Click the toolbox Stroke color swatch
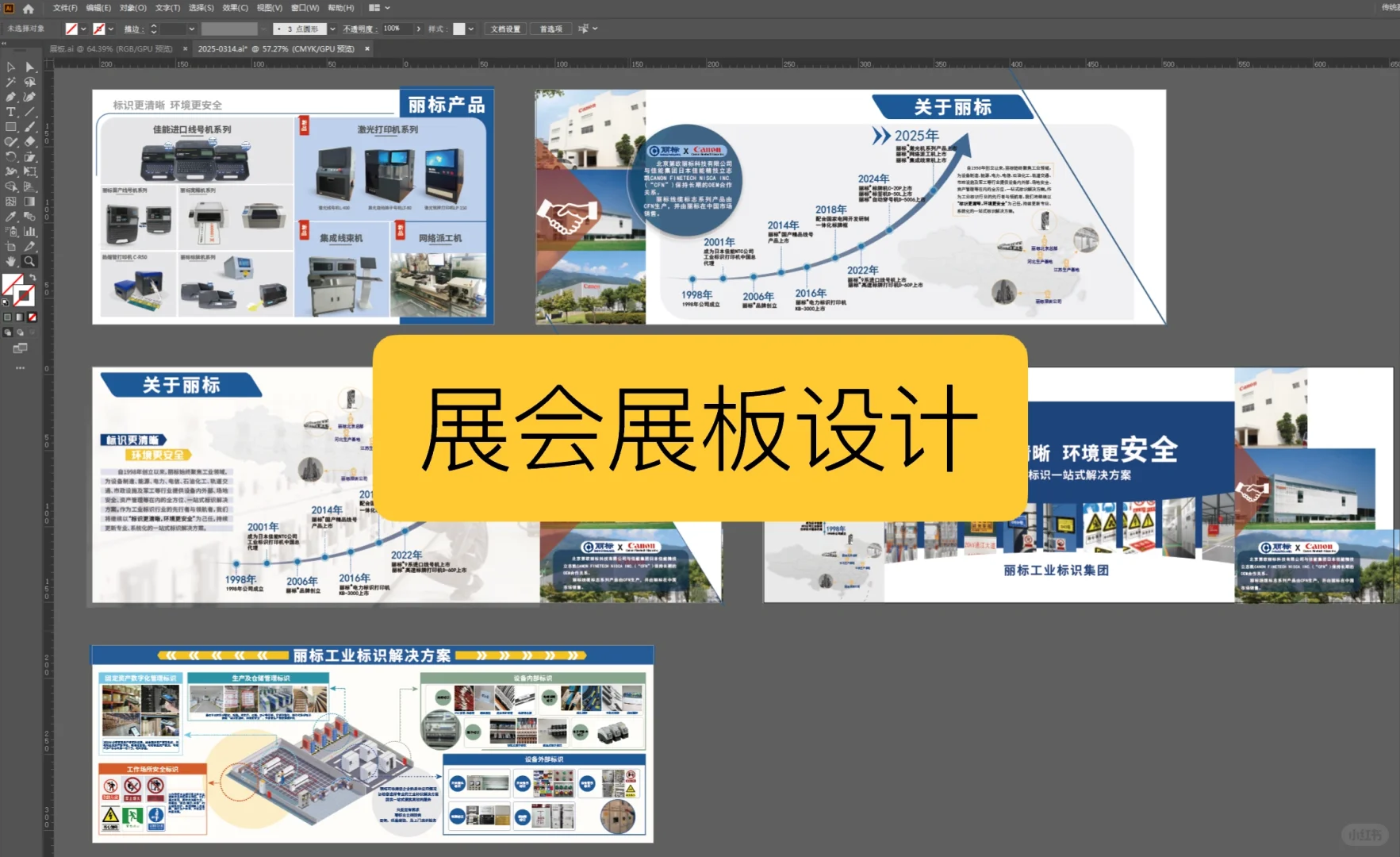The width and height of the screenshot is (1400, 857). (25, 296)
